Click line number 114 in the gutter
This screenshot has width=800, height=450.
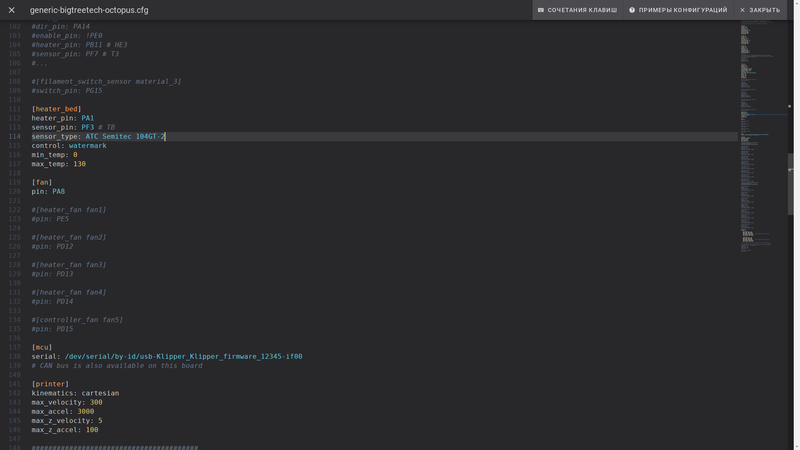tap(14, 136)
